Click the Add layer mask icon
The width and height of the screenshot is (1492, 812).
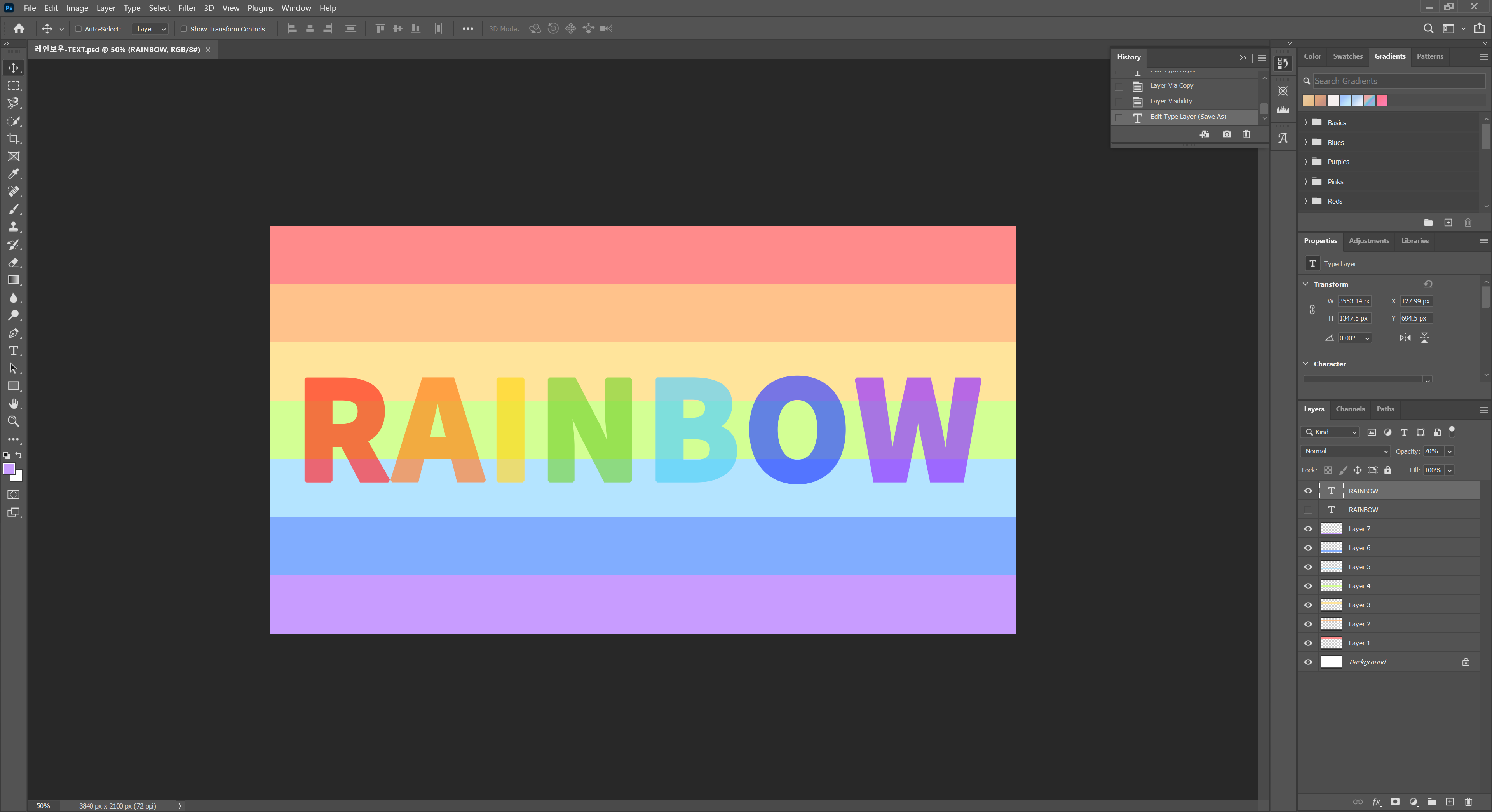(x=1395, y=802)
